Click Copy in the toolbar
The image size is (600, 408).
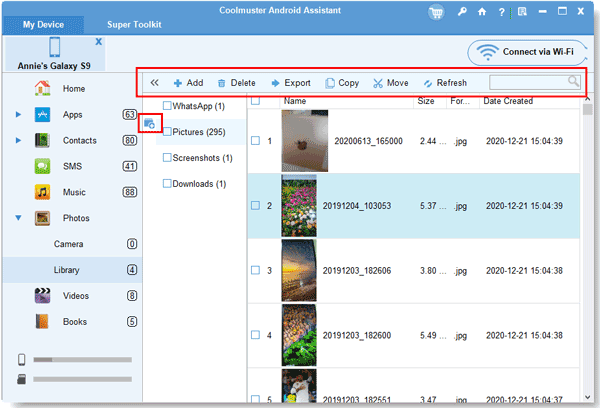point(342,83)
